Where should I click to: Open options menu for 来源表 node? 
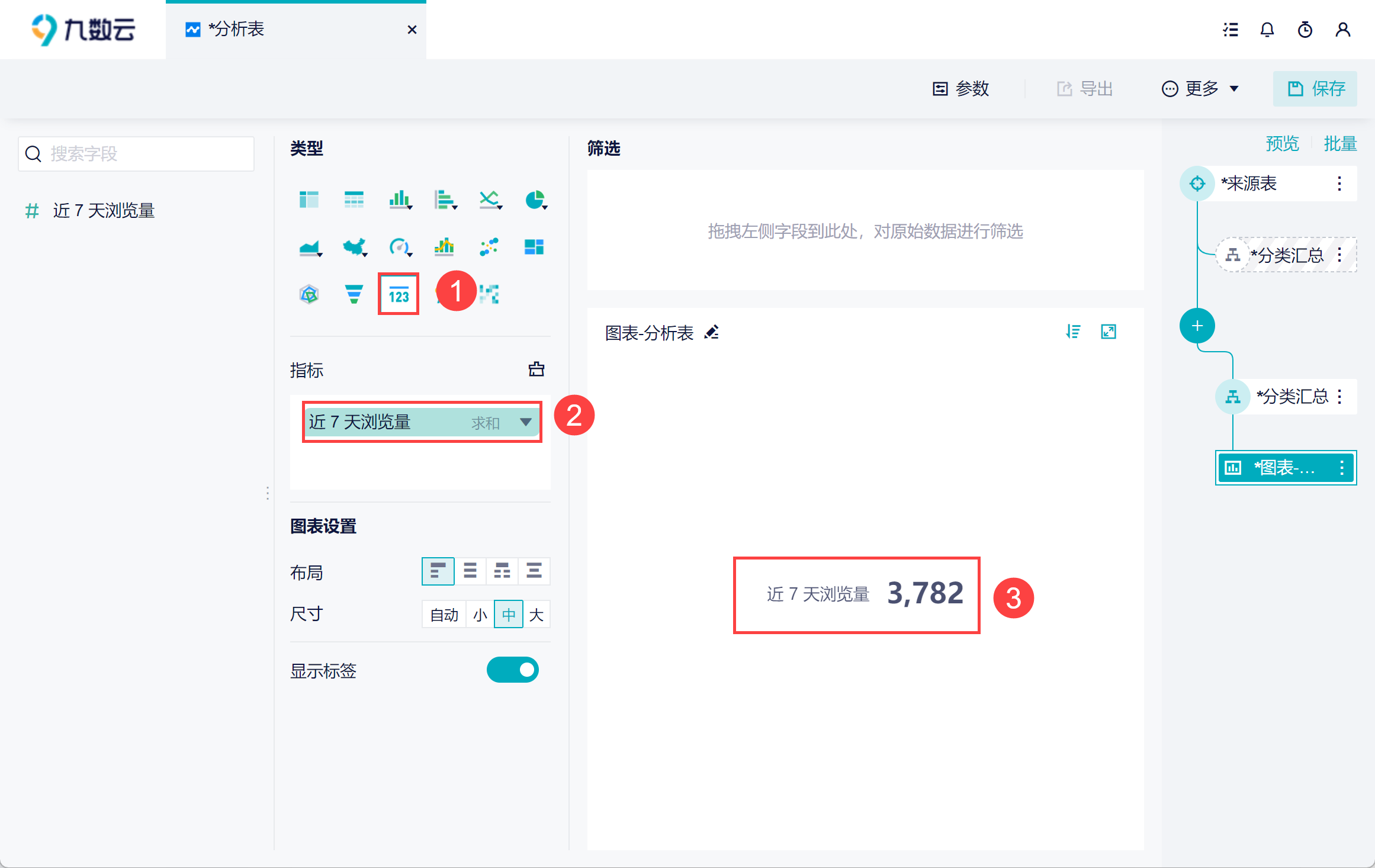click(x=1339, y=184)
